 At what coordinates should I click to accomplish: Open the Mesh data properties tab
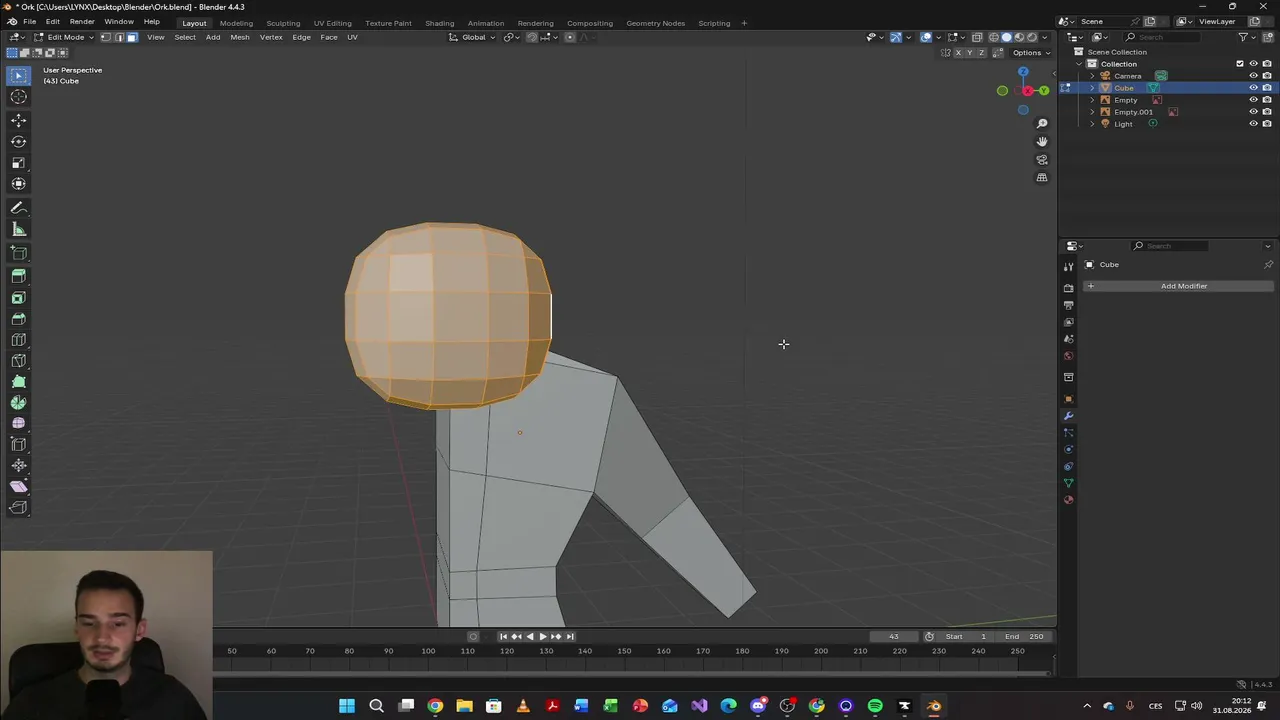pos(1068,483)
